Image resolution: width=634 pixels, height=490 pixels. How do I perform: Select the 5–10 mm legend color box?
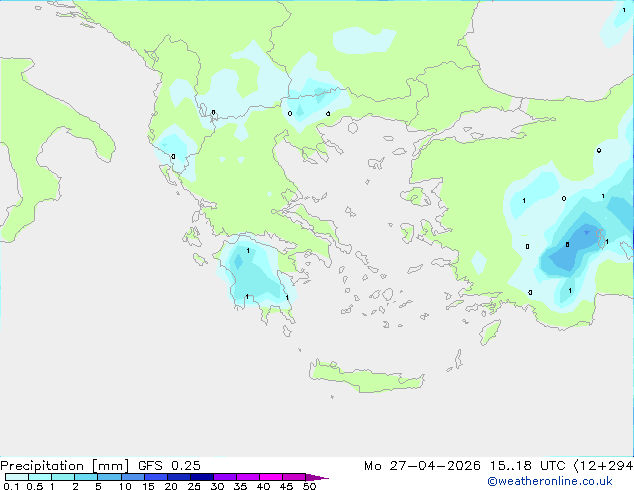(109, 477)
